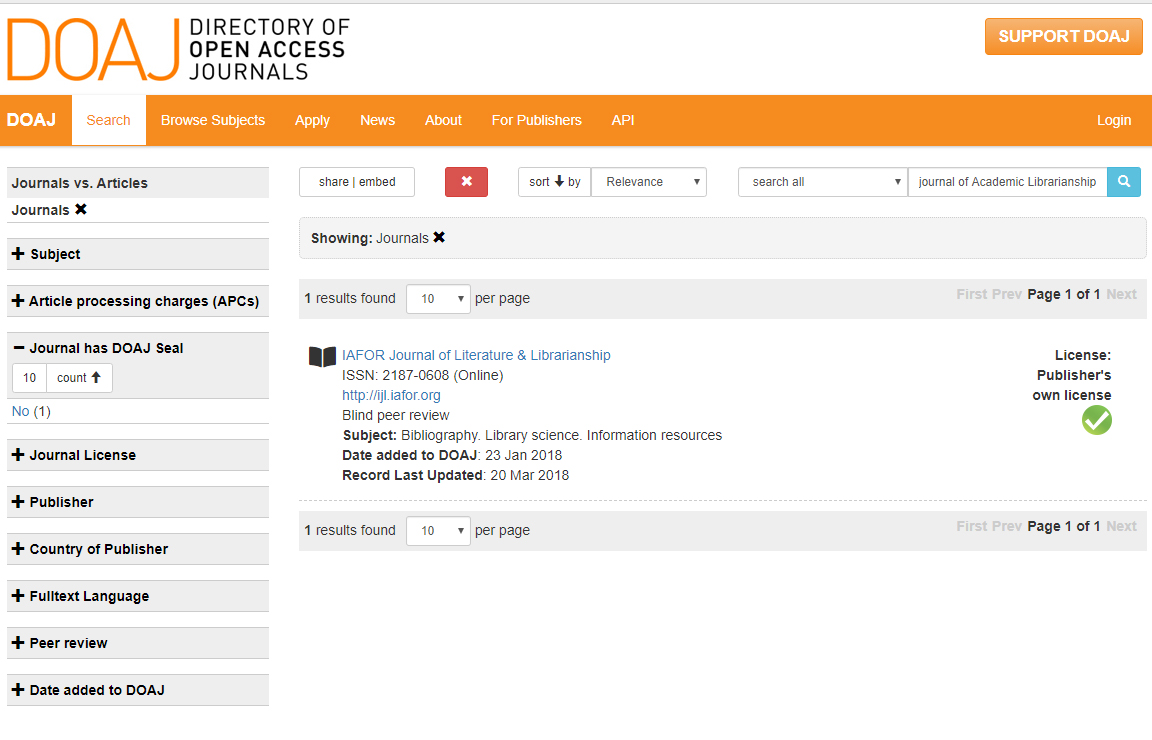Viewport: 1152px width, 740px height.
Task: Open the http://ijl.iafor.org link
Action: pyautogui.click(x=391, y=395)
